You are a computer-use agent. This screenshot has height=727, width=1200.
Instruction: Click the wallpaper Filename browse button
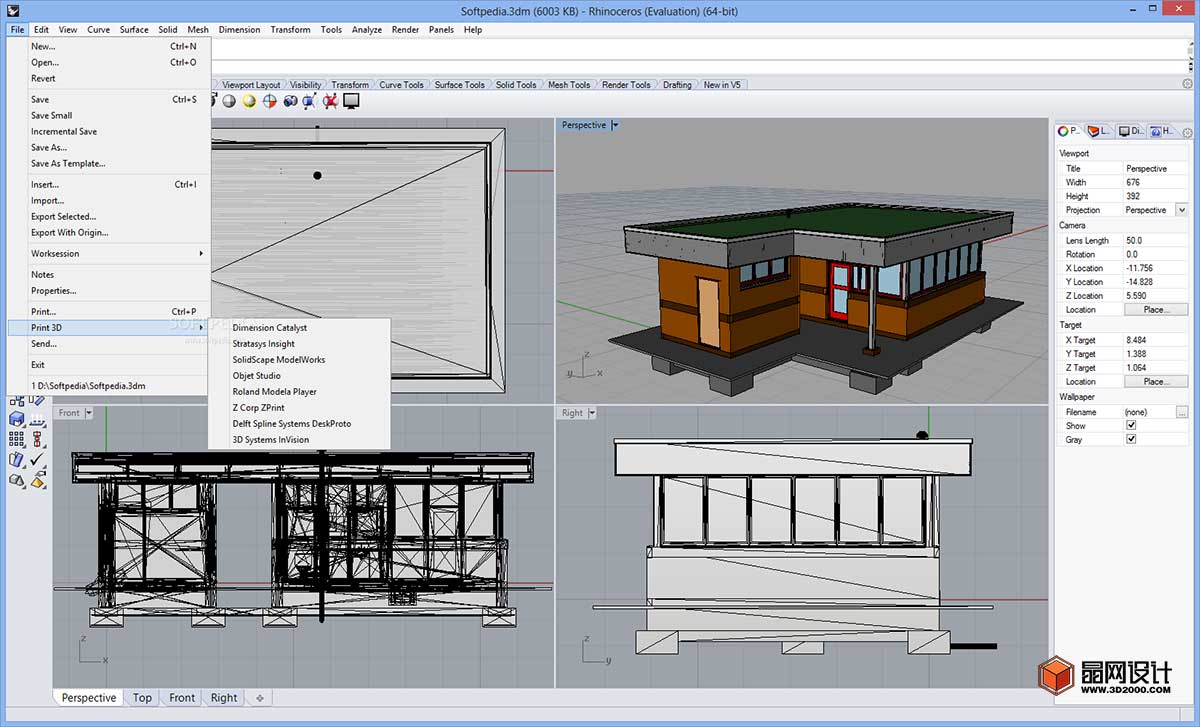point(1182,411)
